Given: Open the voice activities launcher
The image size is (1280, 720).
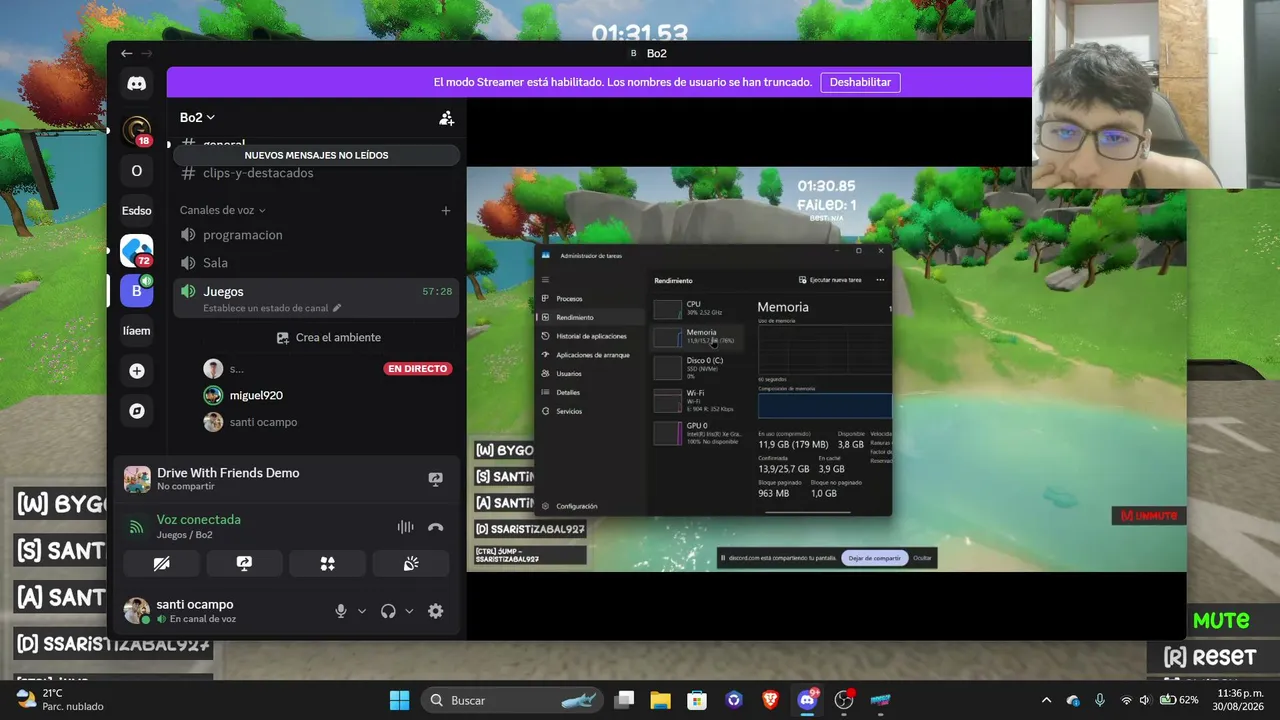Looking at the screenshot, I should click(x=327, y=564).
